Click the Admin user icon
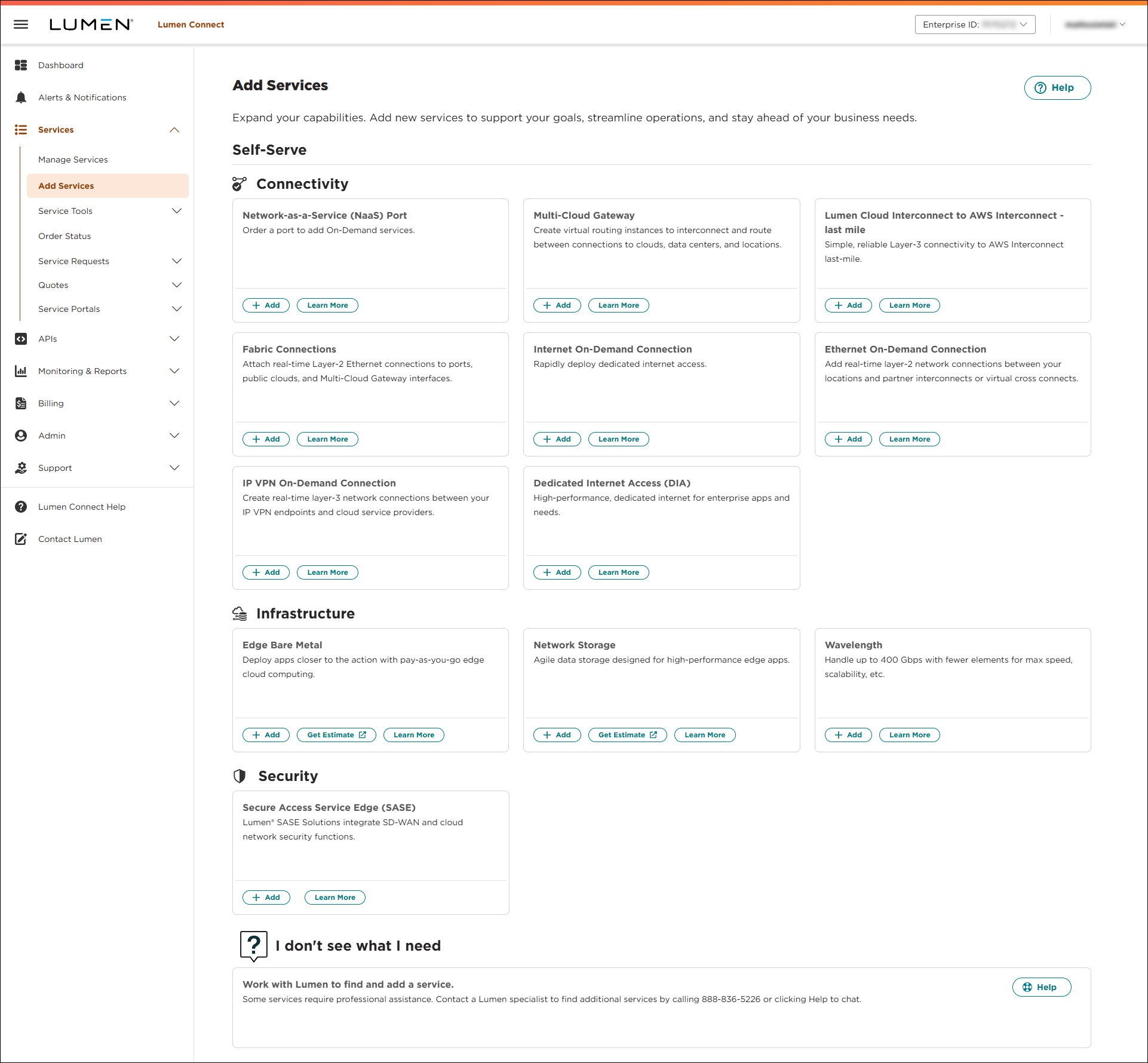The height and width of the screenshot is (1063, 1148). tap(21, 436)
